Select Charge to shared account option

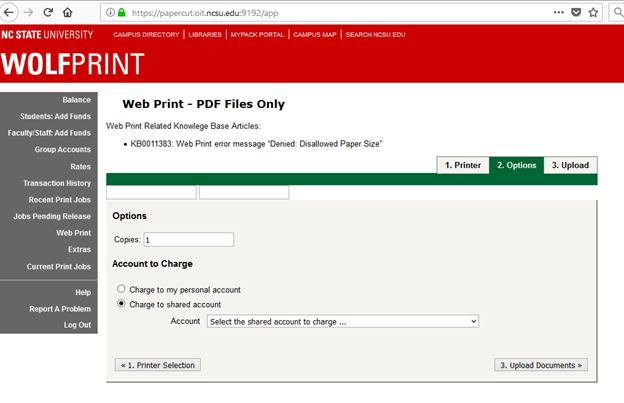122,304
